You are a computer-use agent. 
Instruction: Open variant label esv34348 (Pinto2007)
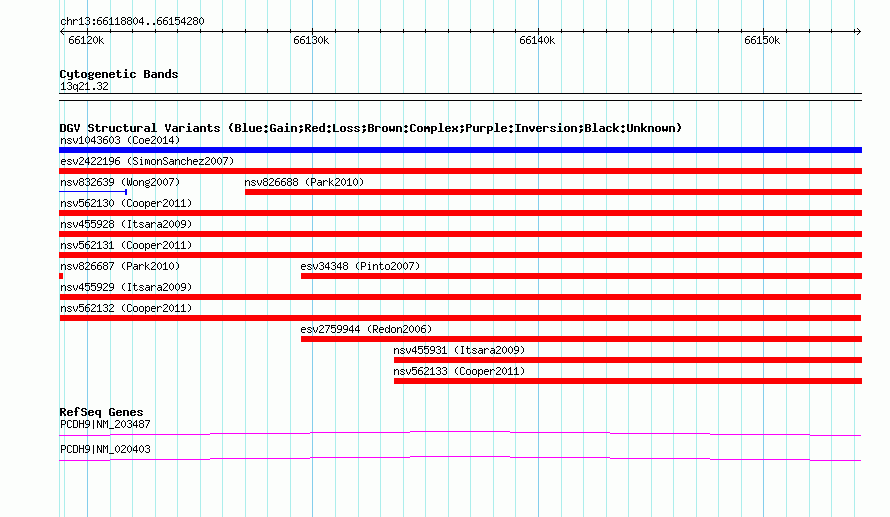(x=360, y=266)
